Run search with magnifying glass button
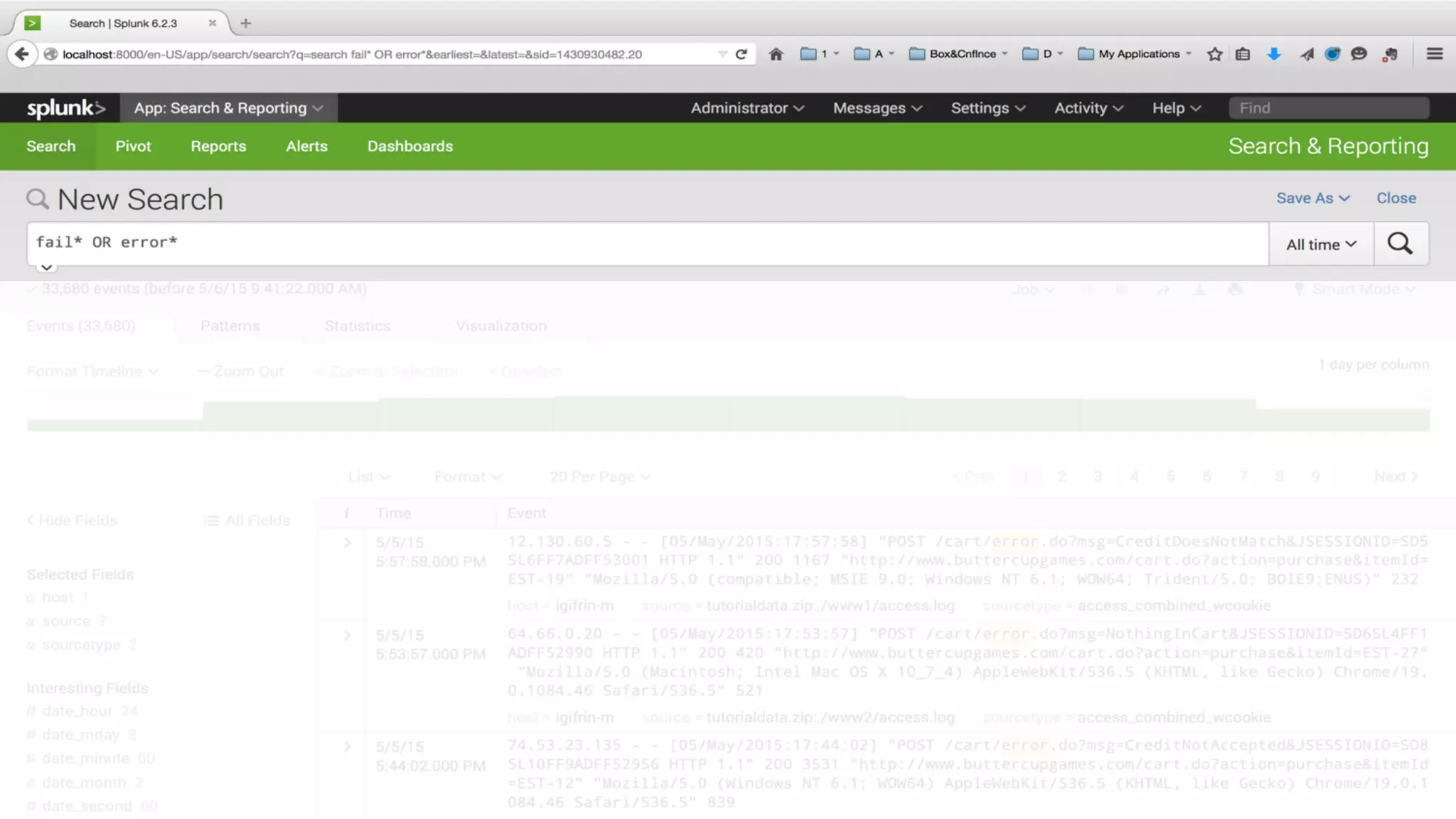This screenshot has width=1456, height=819. [x=1401, y=244]
